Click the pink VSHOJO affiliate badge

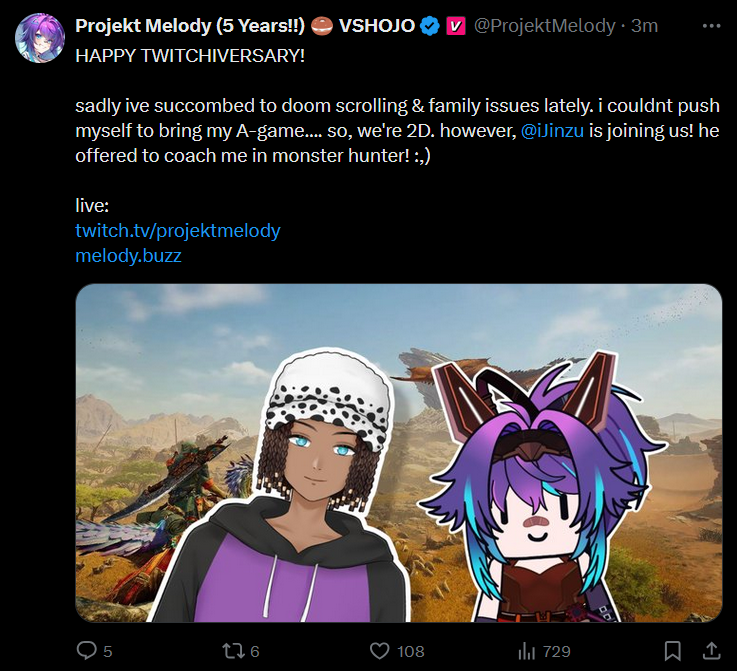pyautogui.click(x=455, y=26)
